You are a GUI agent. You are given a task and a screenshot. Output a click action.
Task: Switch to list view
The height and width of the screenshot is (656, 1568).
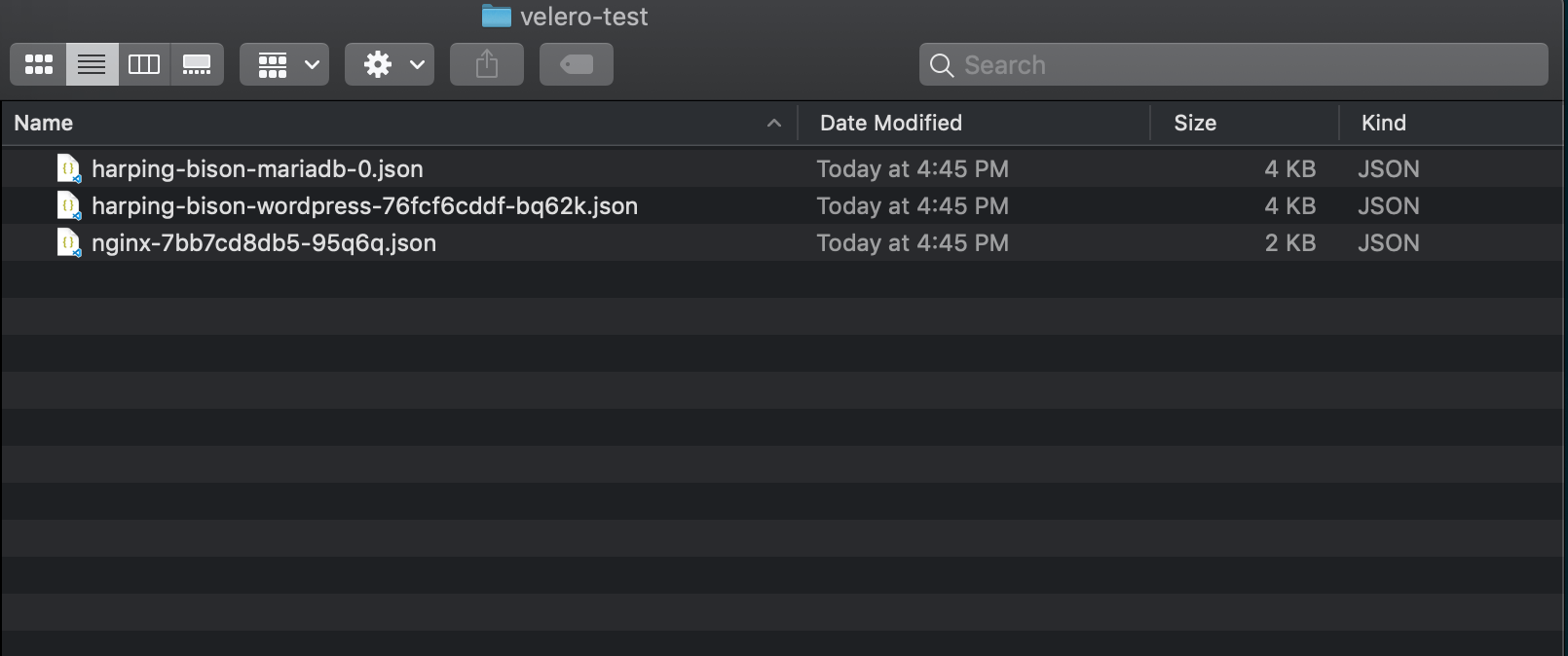click(93, 64)
